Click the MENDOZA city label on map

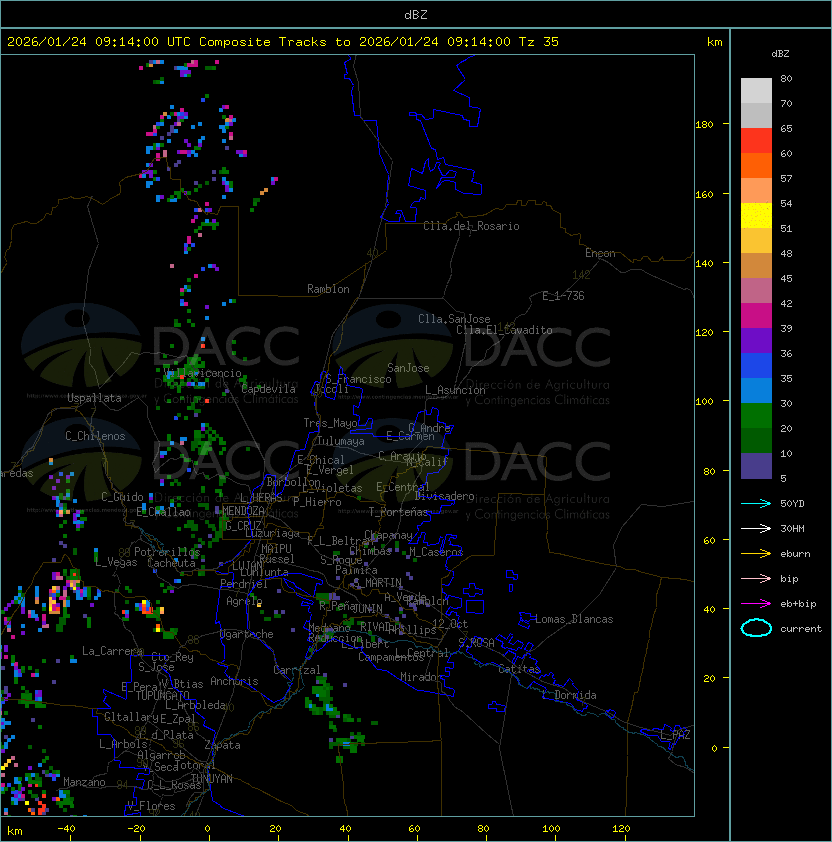click(x=244, y=511)
